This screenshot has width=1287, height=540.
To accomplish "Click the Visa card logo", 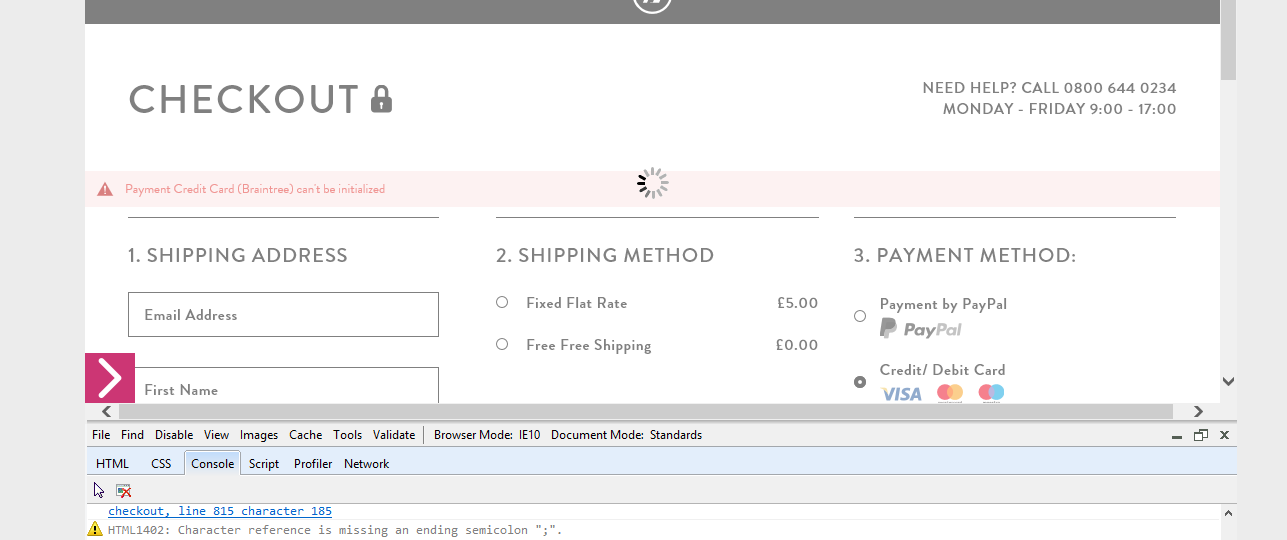I will [x=901, y=394].
